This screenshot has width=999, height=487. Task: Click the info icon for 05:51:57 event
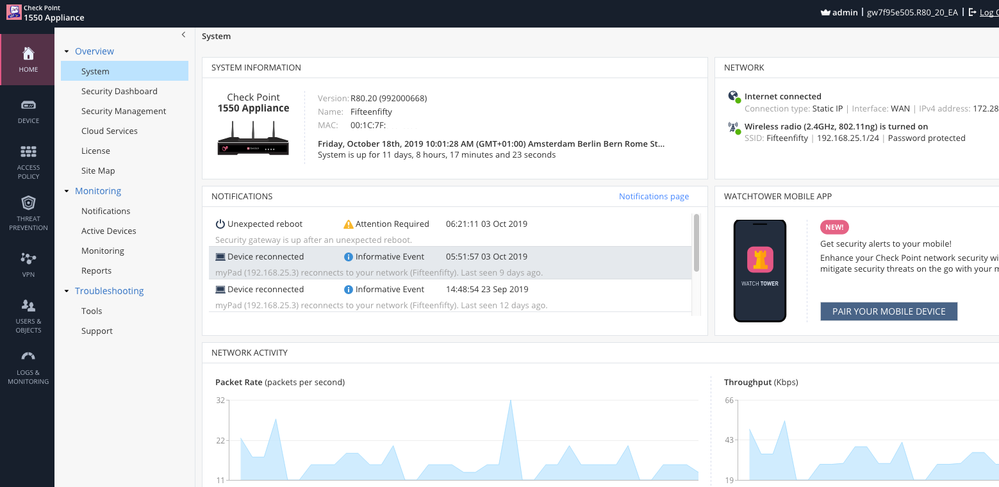[x=348, y=256]
